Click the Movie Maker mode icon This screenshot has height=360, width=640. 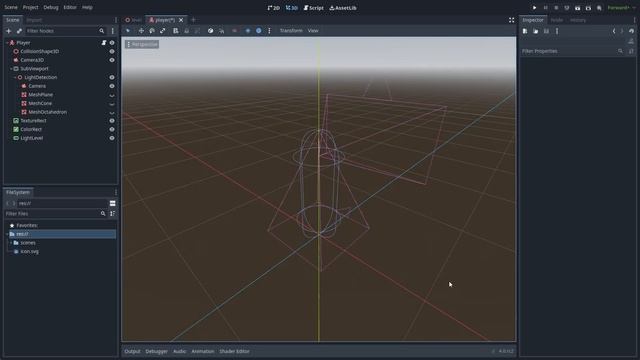tap(599, 8)
